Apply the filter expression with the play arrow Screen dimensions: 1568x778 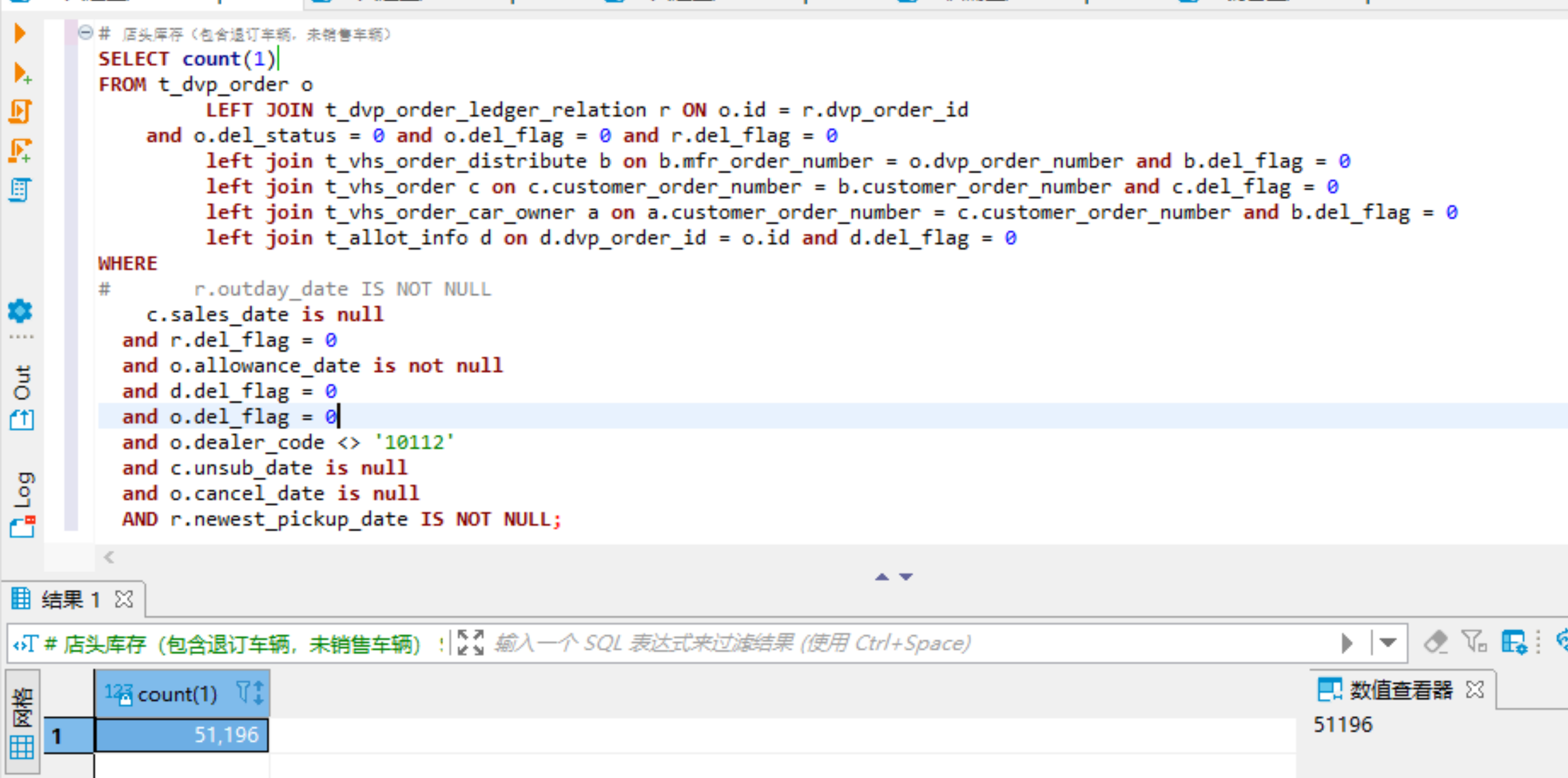pyautogui.click(x=1347, y=643)
